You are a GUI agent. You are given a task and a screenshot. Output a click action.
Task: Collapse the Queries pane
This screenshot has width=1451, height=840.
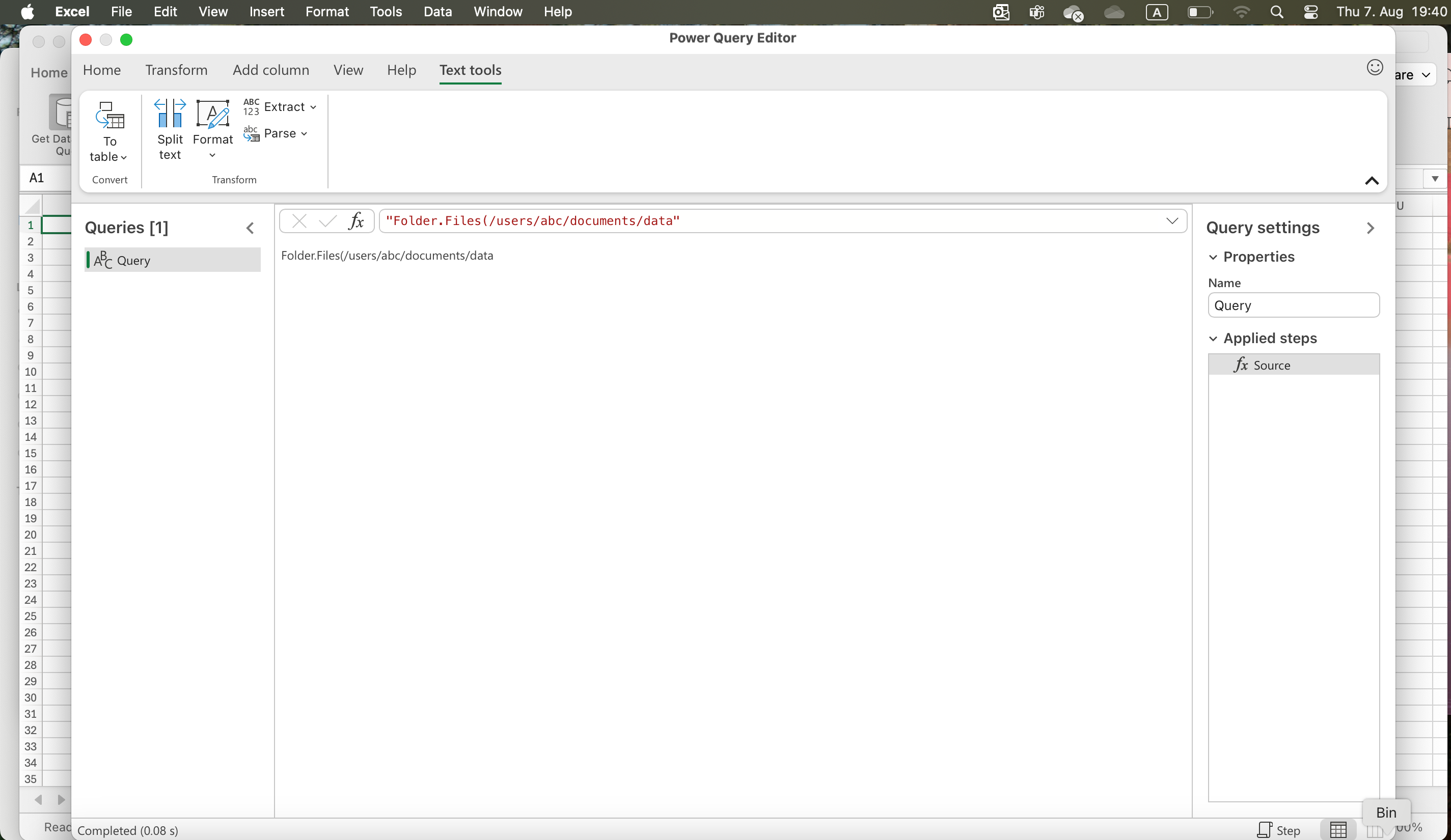pos(250,228)
